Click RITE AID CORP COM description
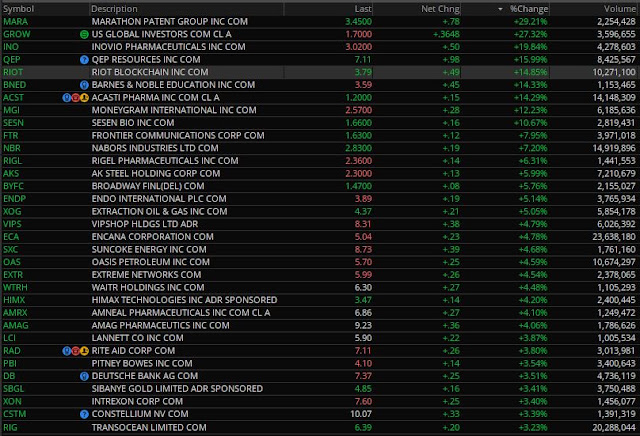The width and height of the screenshot is (640, 436). tap(133, 351)
